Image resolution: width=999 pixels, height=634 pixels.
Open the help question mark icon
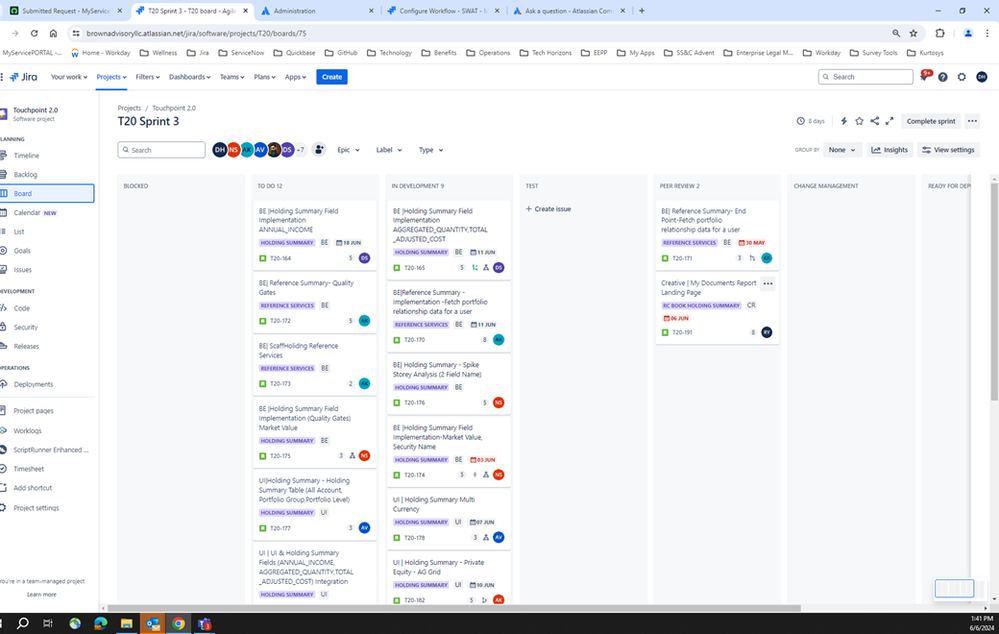pyautogui.click(x=942, y=77)
